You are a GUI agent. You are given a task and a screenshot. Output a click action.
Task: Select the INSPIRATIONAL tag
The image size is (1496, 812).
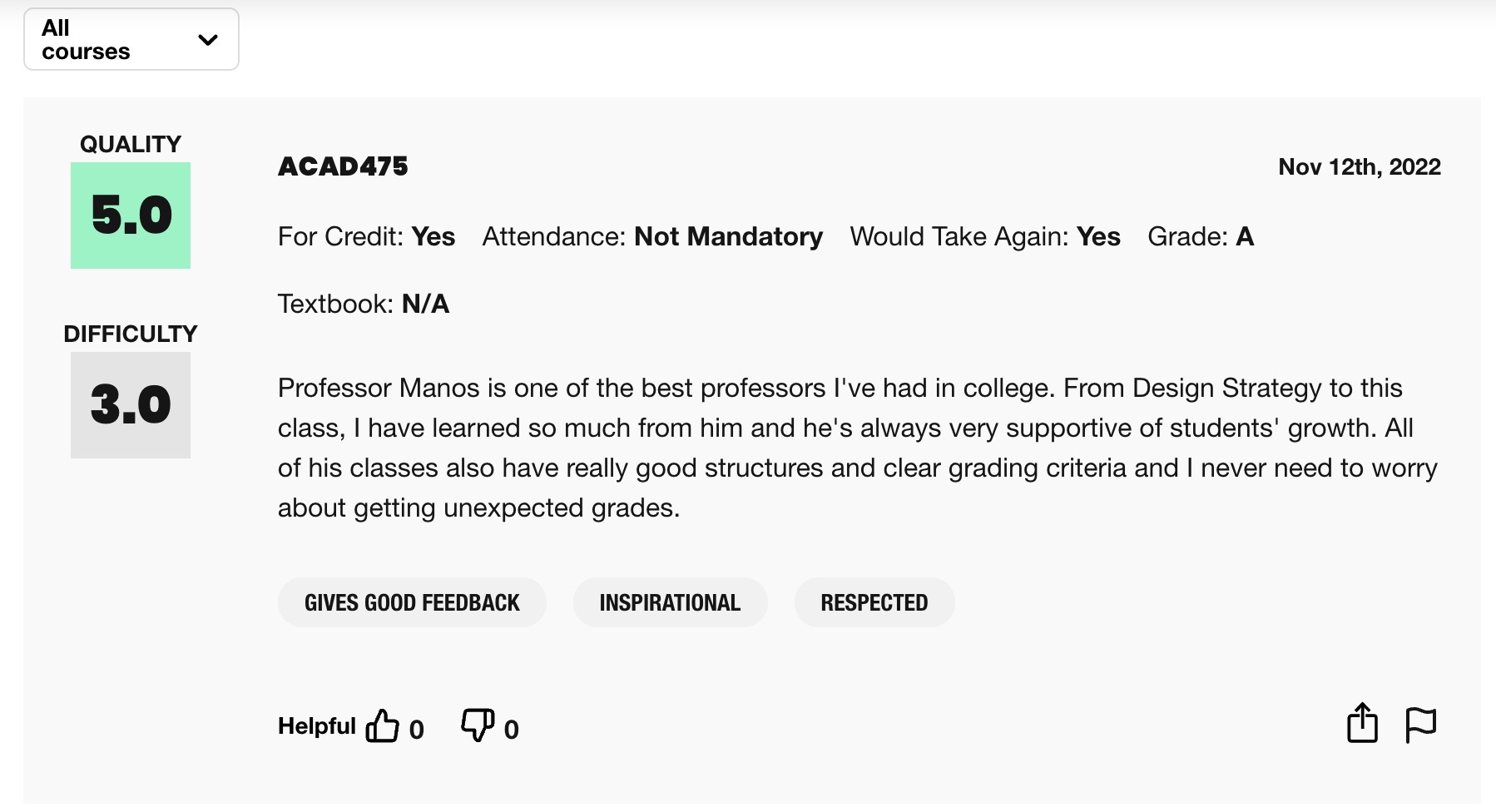tap(670, 602)
